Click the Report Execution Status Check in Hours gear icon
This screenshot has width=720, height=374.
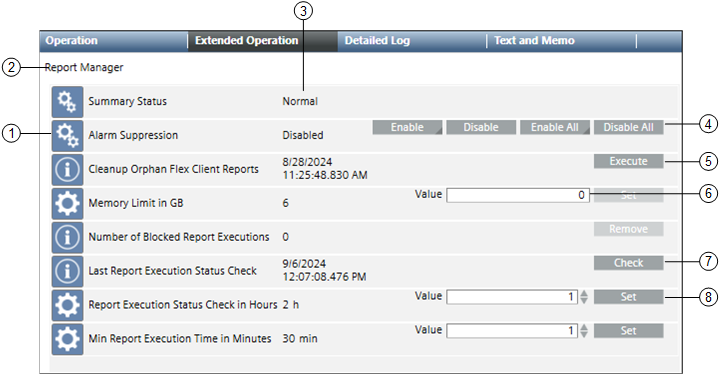pos(68,305)
